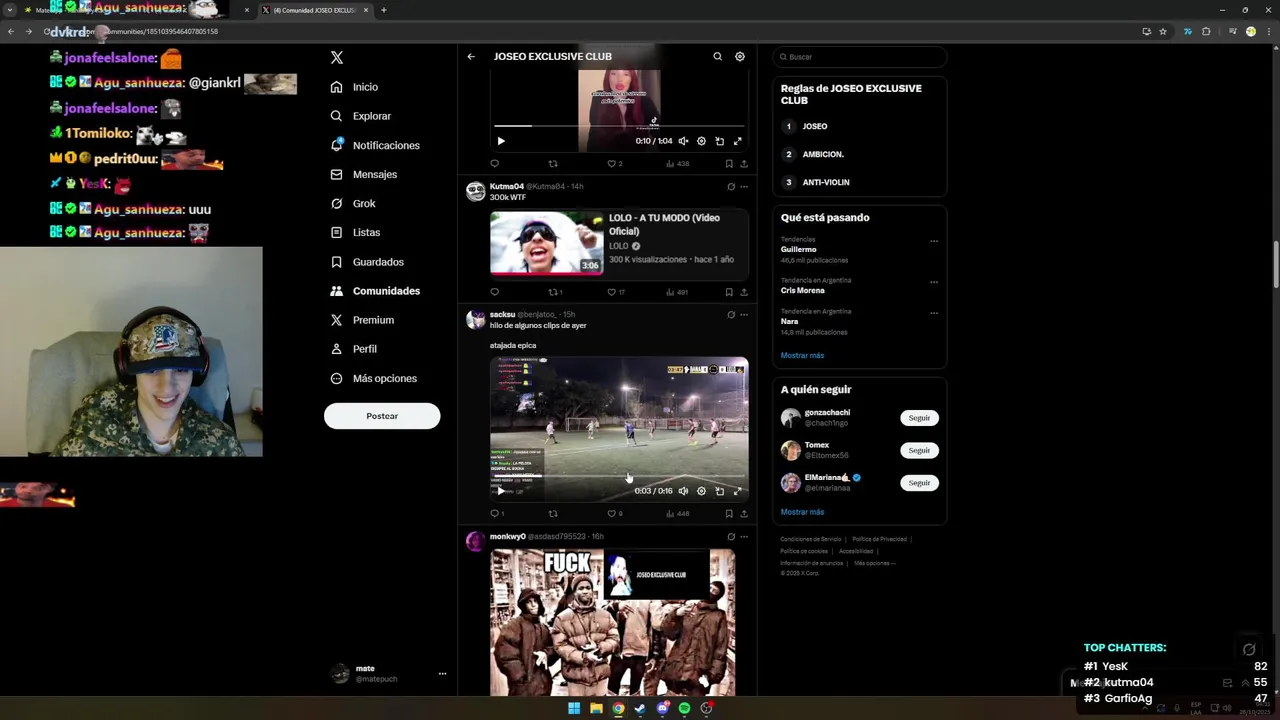1280x720 pixels.
Task: Open Spotify from the taskbar
Action: pos(684,708)
